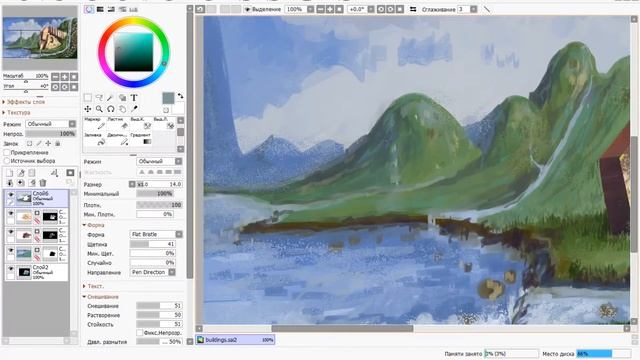Expand the Текст. section
Screen dimensions: 640x360
pyautogui.click(x=95, y=286)
